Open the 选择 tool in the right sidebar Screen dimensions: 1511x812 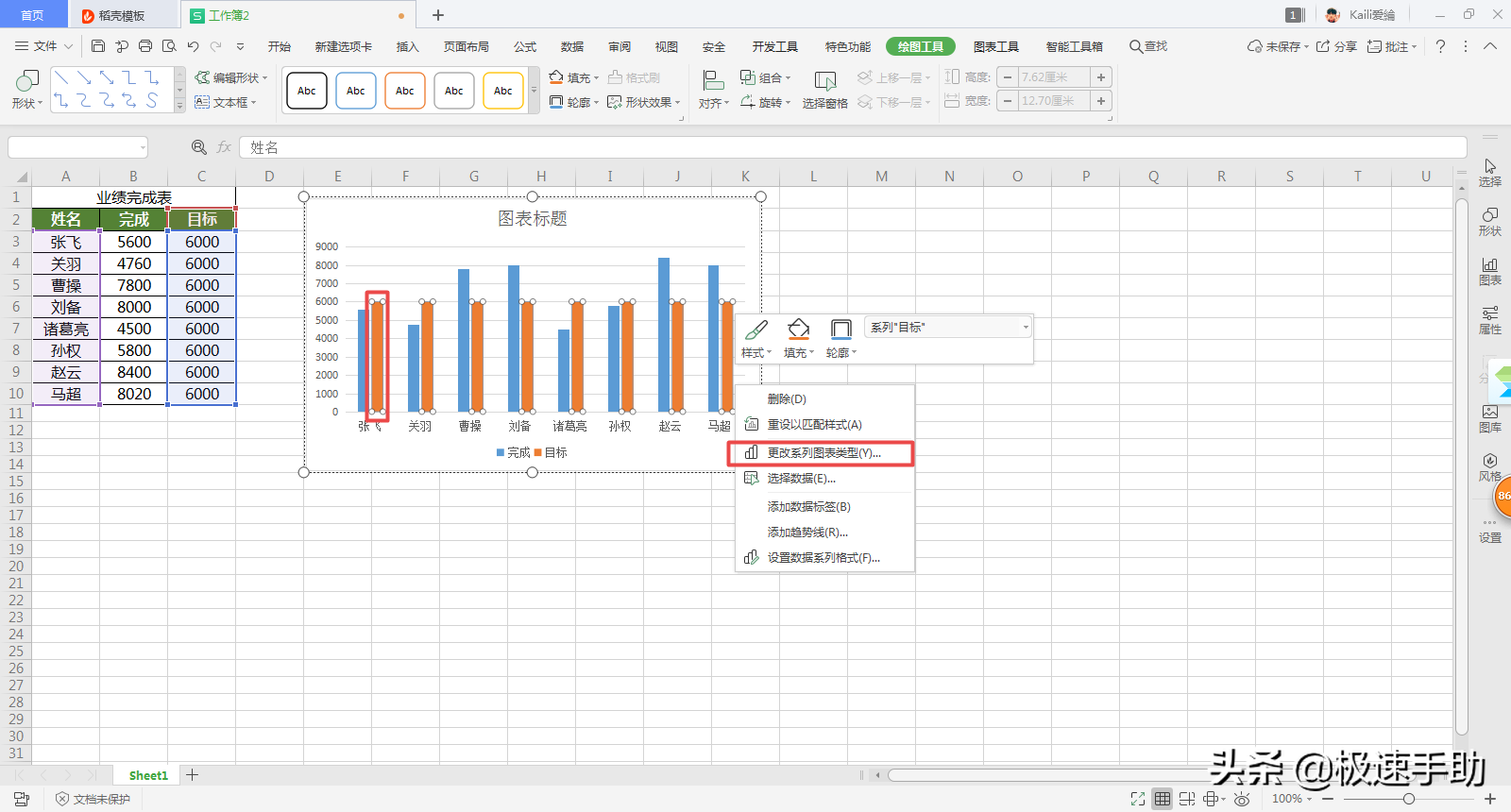1490,173
